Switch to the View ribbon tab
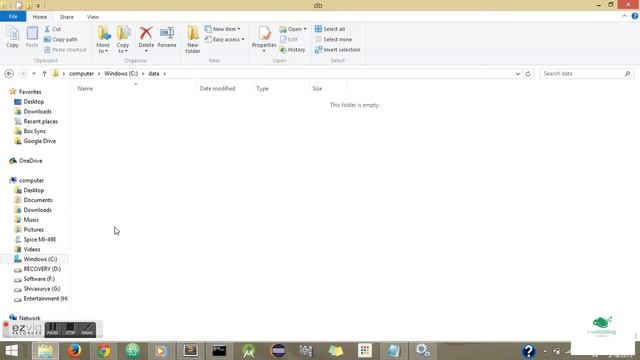This screenshot has height=360, width=640. click(93, 17)
